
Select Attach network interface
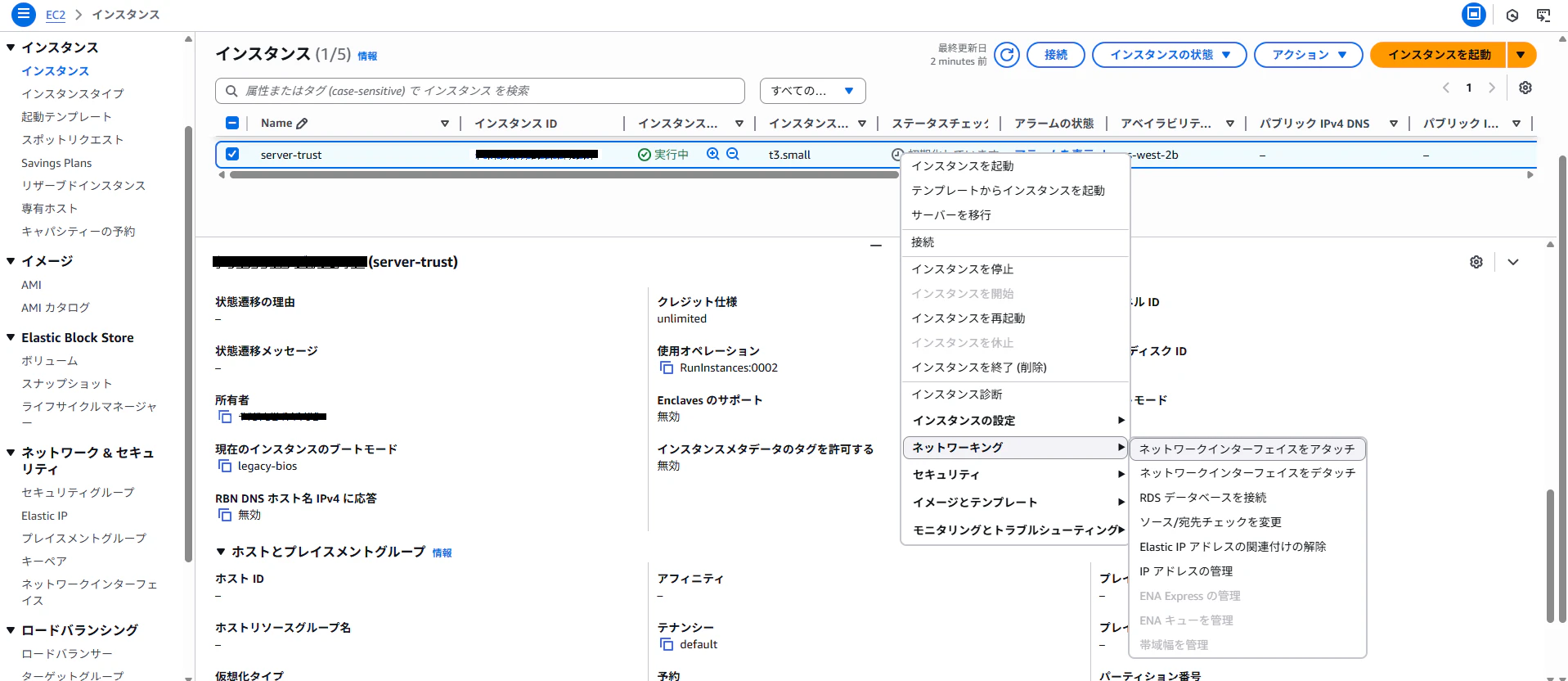point(1247,449)
